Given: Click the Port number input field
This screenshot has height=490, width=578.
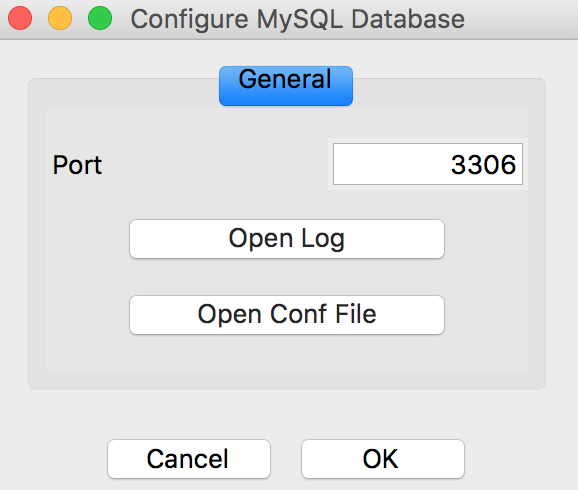Looking at the screenshot, I should 428,164.
